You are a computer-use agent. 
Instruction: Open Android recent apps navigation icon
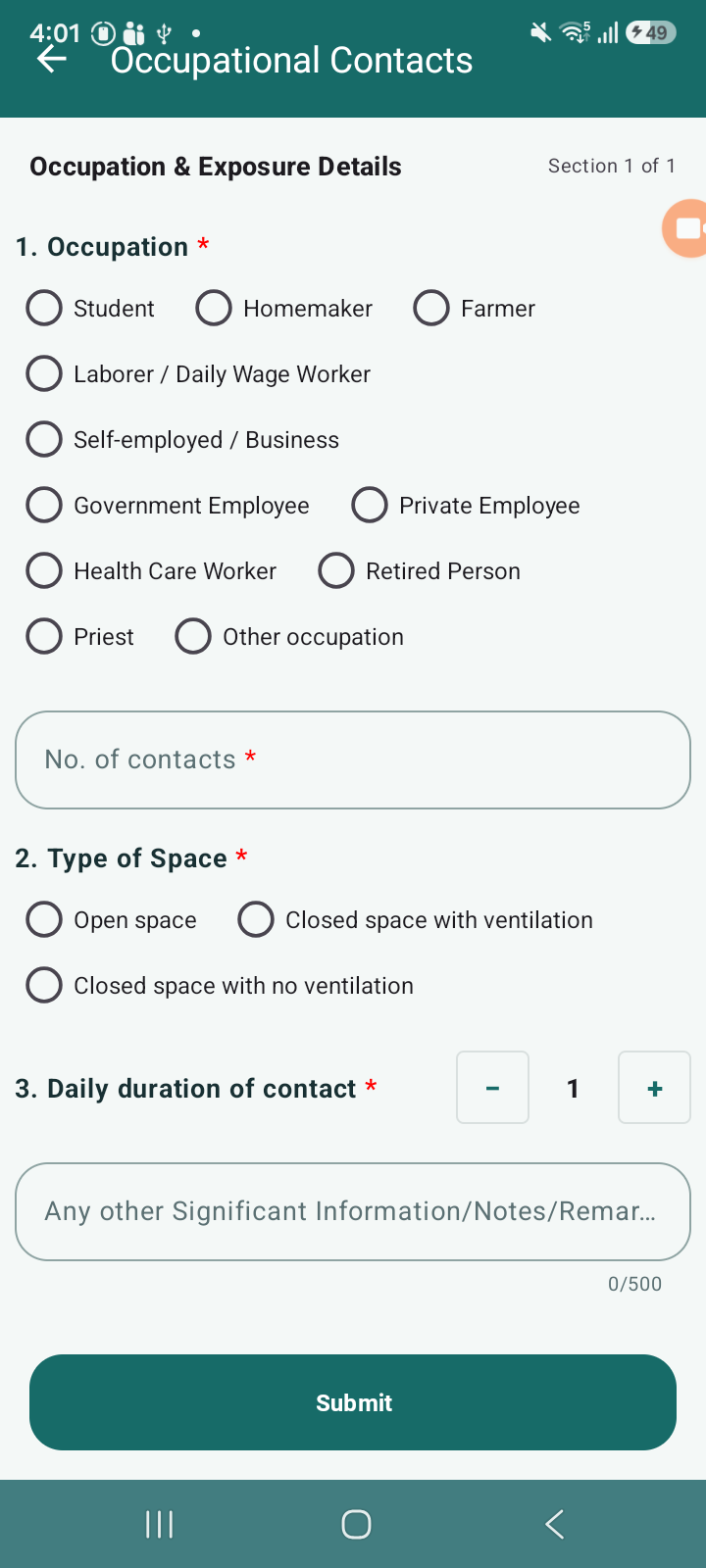coord(159,1524)
